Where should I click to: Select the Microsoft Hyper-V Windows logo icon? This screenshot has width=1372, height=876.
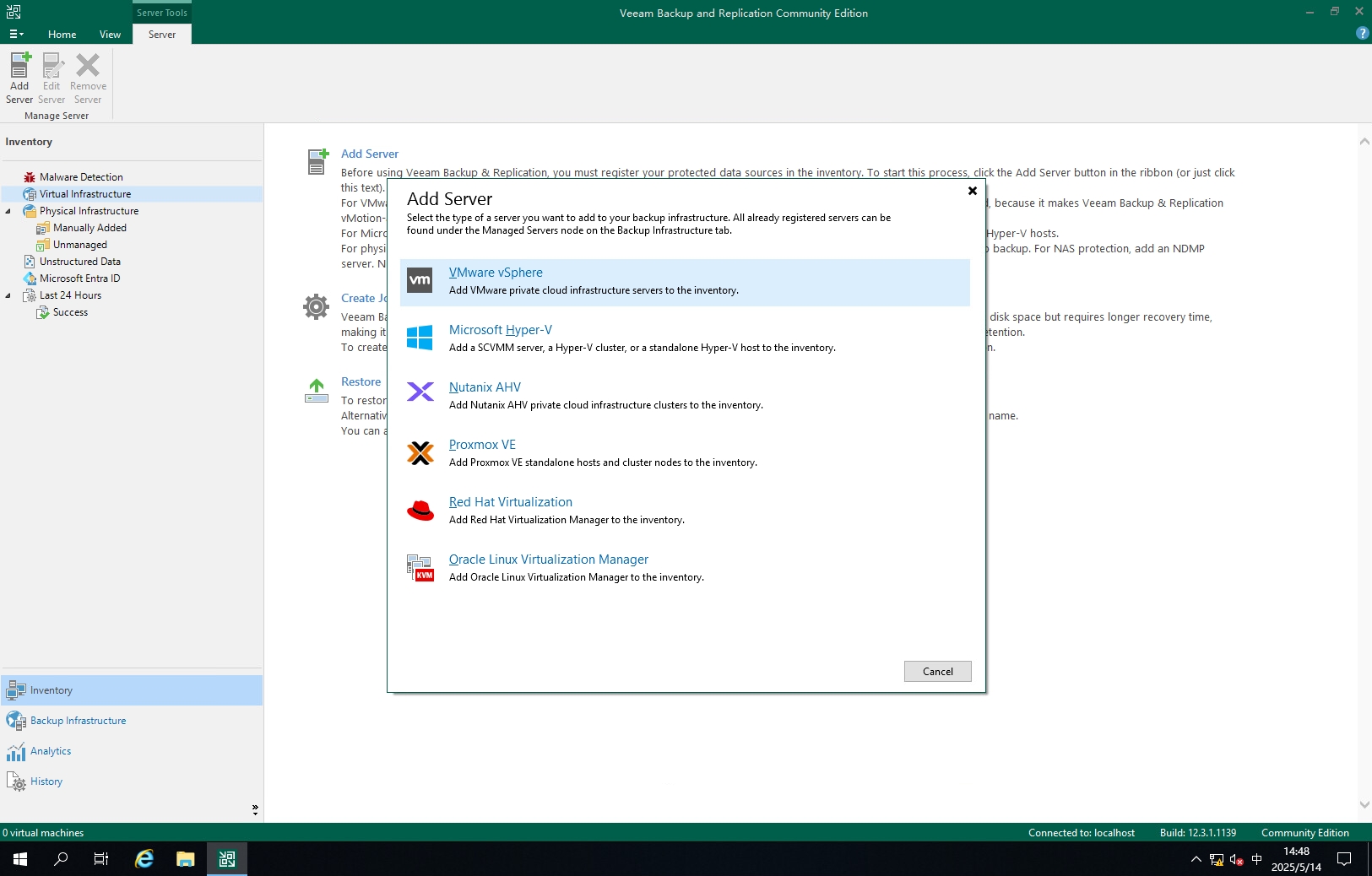coord(420,338)
